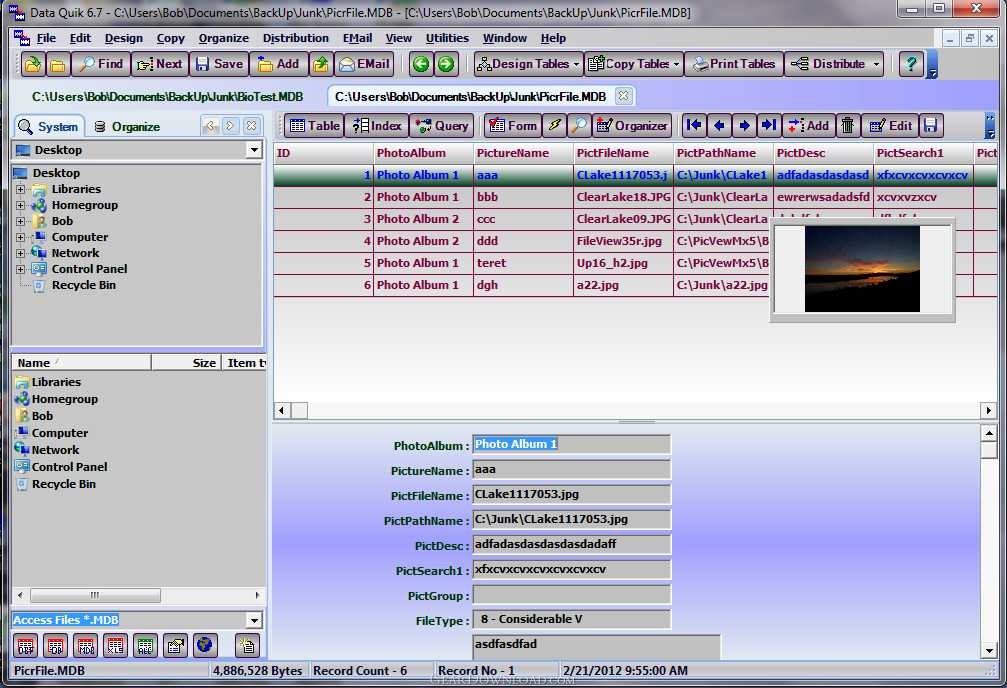Switch to the Organize panel tab
This screenshot has width=1007, height=688.
127,127
